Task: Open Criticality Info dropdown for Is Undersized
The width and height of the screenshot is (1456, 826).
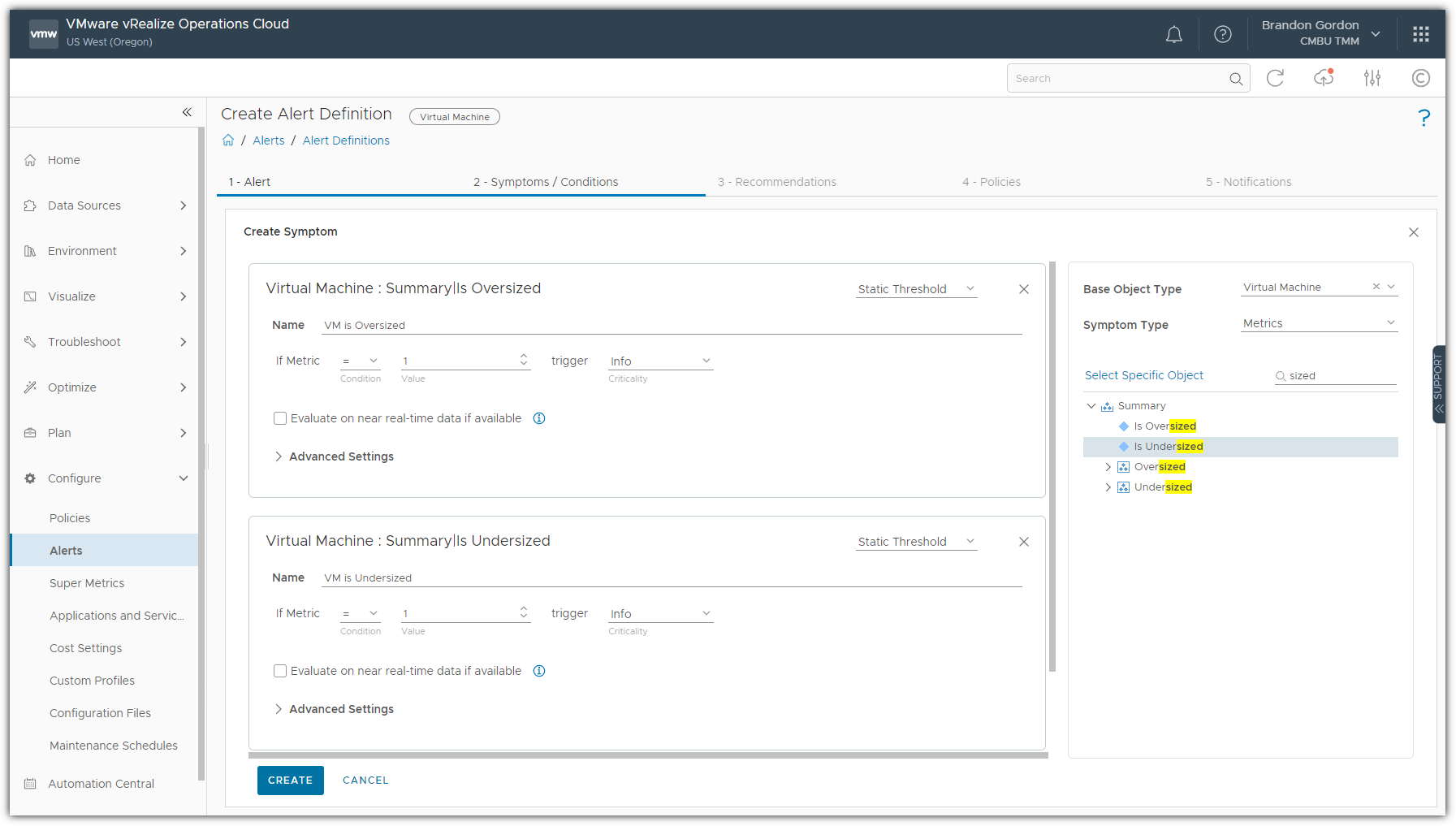Action: click(660, 613)
